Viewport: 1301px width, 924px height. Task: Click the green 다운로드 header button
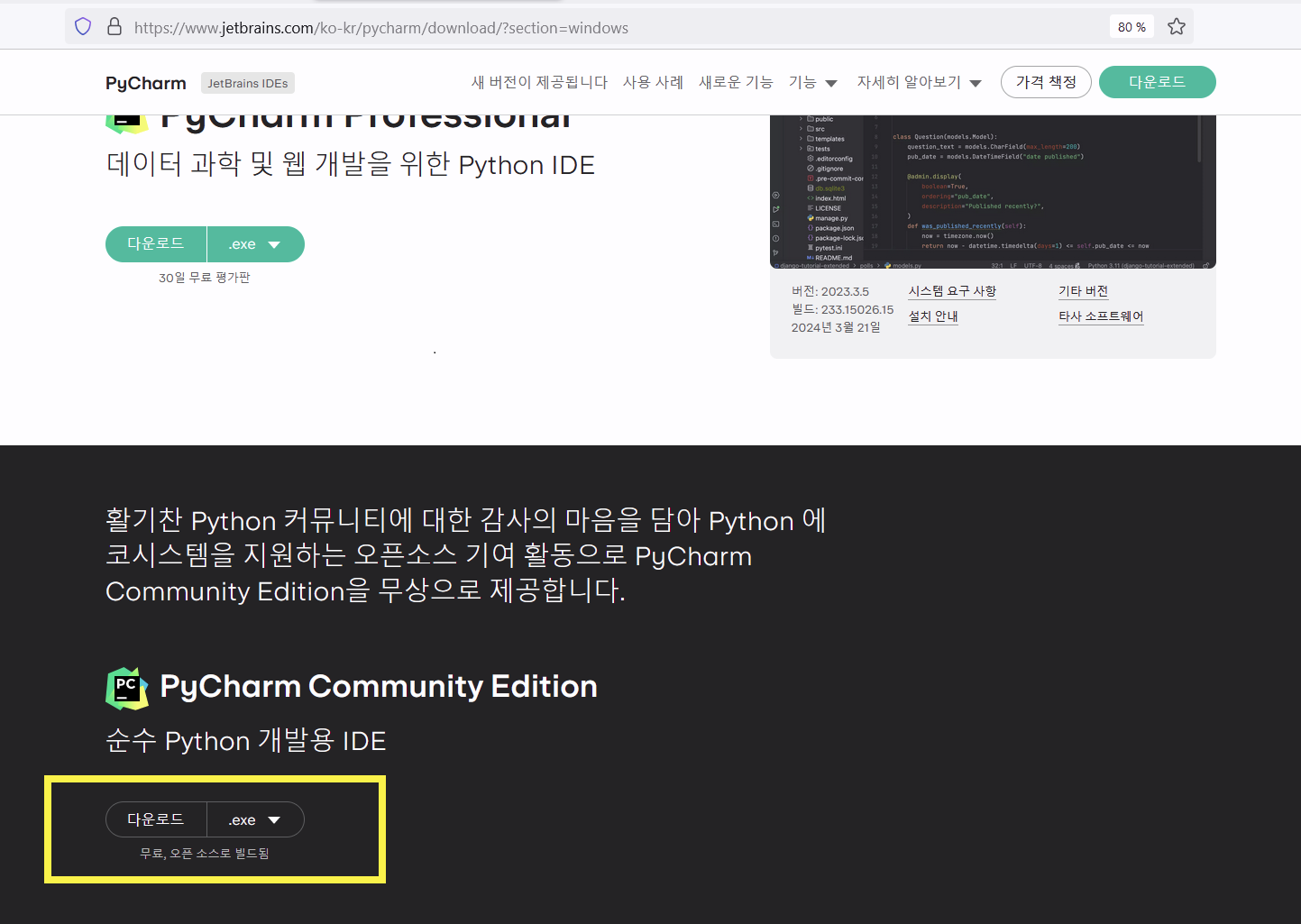pyautogui.click(x=1158, y=82)
